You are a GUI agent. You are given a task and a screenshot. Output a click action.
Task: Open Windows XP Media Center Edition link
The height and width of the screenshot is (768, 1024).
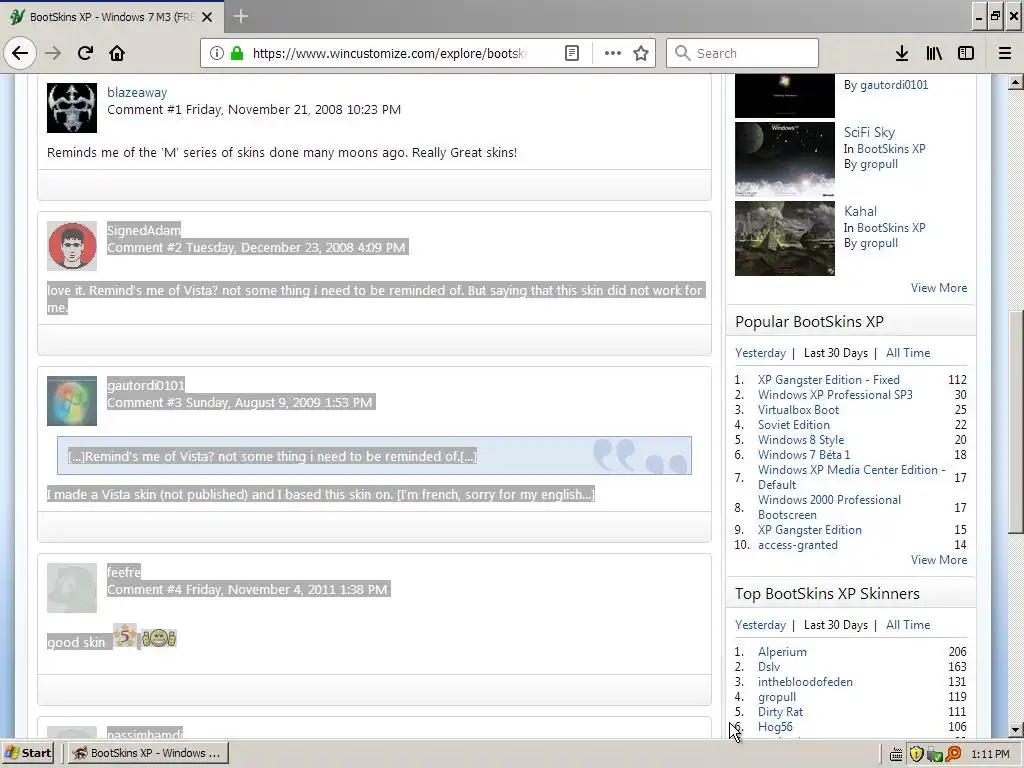pyautogui.click(x=852, y=477)
